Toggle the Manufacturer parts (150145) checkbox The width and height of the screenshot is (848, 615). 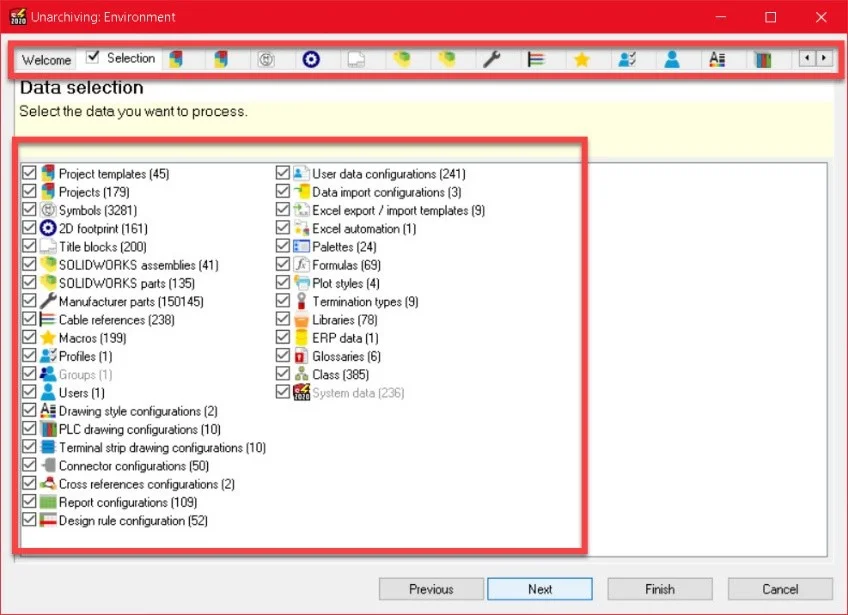29,301
